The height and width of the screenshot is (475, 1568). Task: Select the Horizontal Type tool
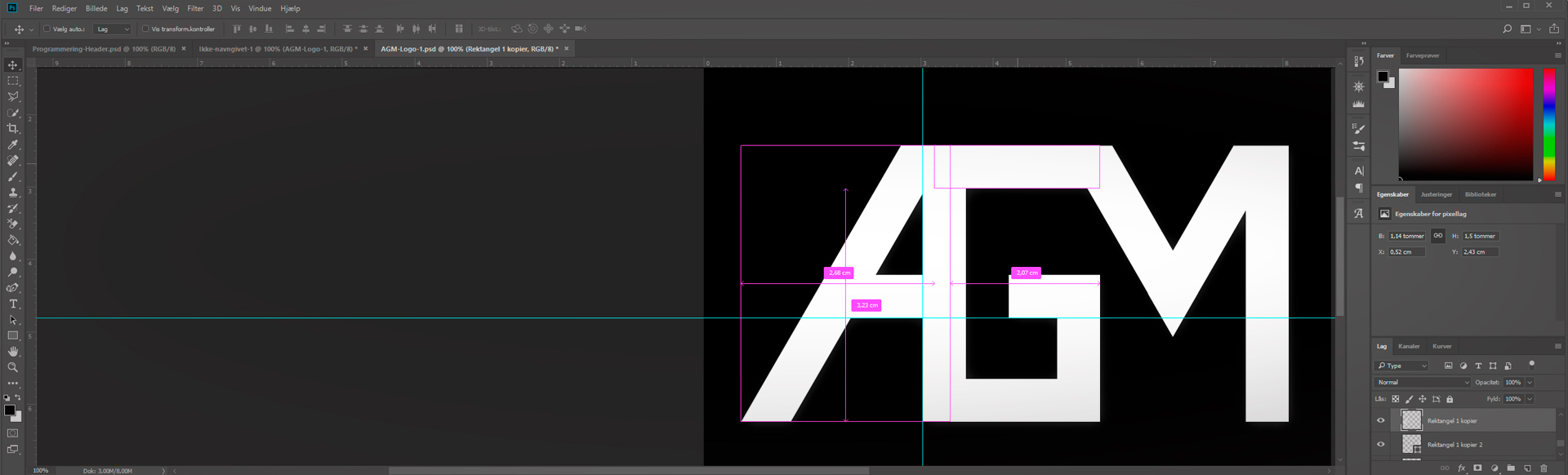click(12, 304)
